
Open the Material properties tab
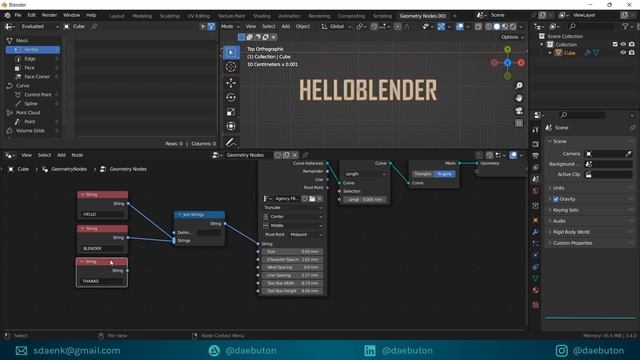pyautogui.click(x=536, y=290)
